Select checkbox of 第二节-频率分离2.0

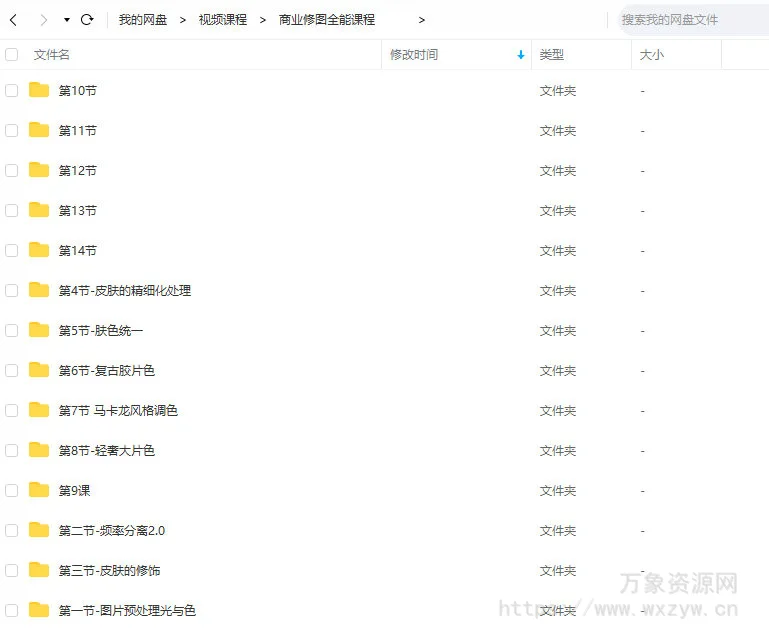12,530
